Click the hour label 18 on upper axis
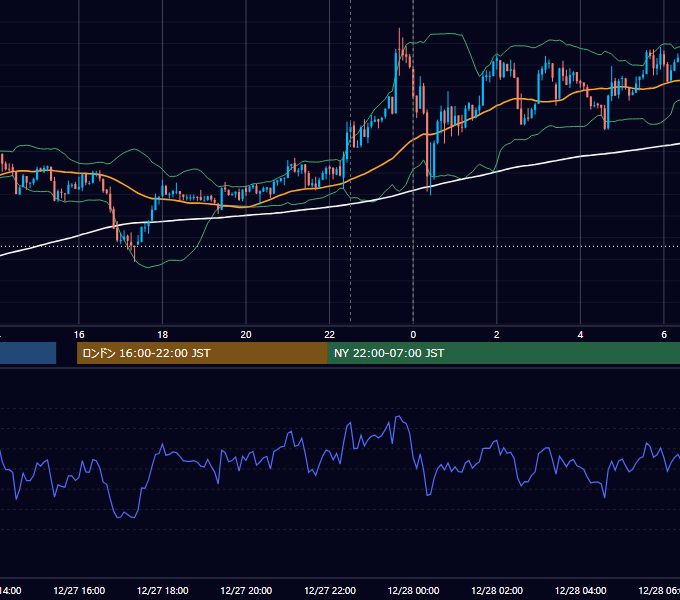This screenshot has height=600, width=680. (x=163, y=335)
